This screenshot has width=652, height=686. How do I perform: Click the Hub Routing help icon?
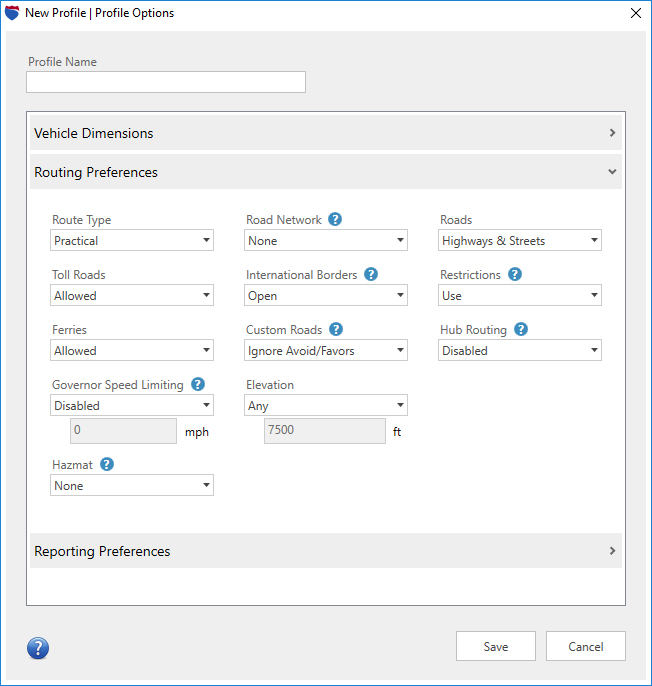(521, 329)
